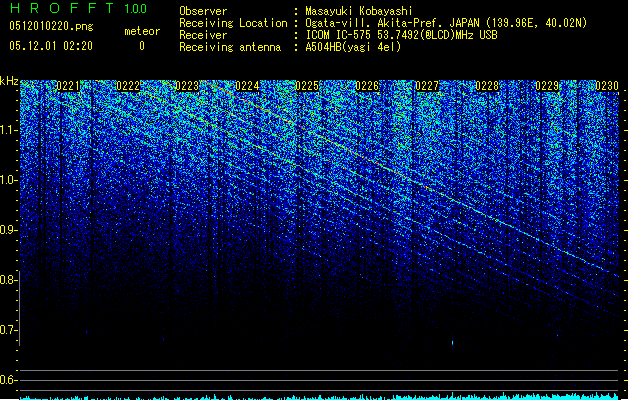
Task: Click the 0224 time marker
Action: tap(248, 86)
